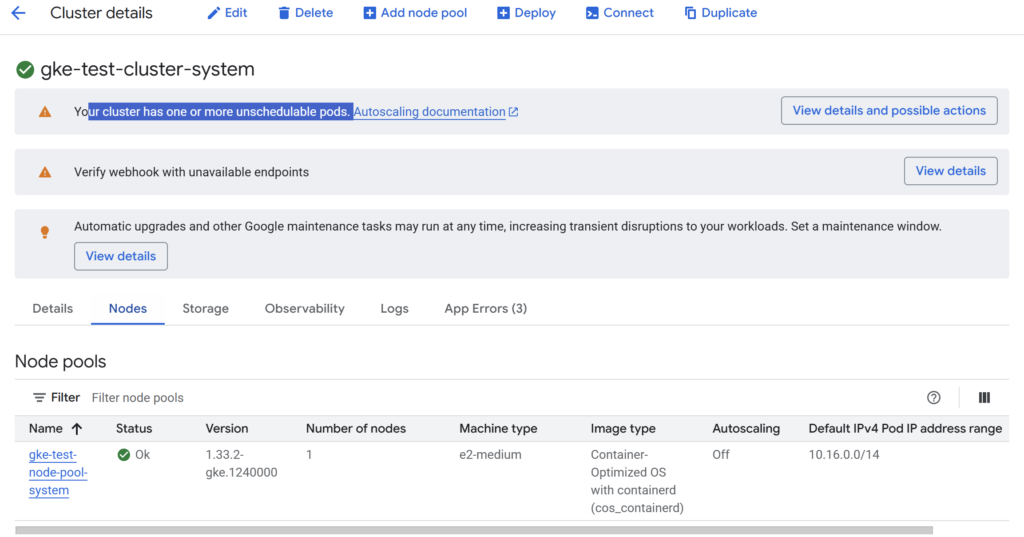Open the App Errors (3) tab

(x=485, y=308)
